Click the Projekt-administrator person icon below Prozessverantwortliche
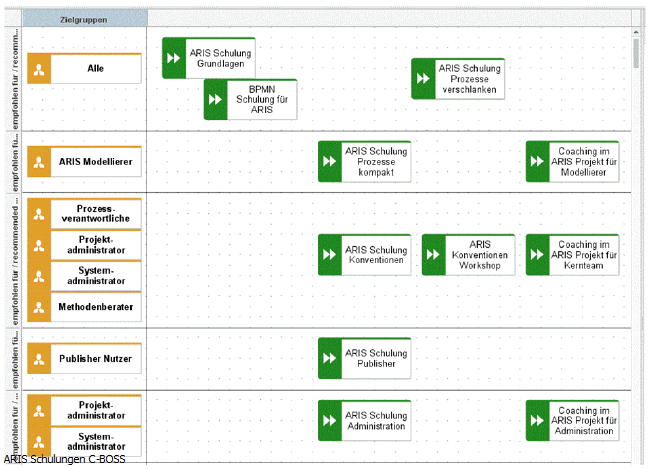 (x=39, y=245)
